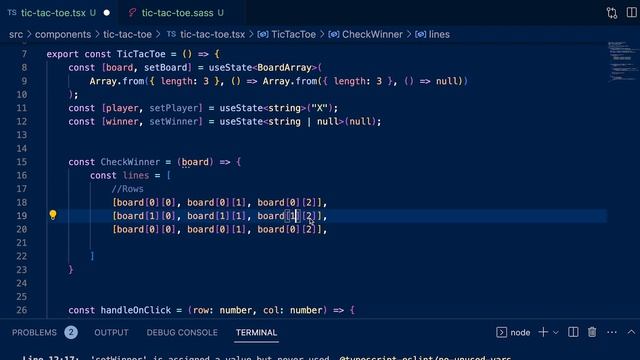Click the terminal shell icon beside node
Image resolution: width=640 pixels, height=360 pixels.
[x=502, y=332]
